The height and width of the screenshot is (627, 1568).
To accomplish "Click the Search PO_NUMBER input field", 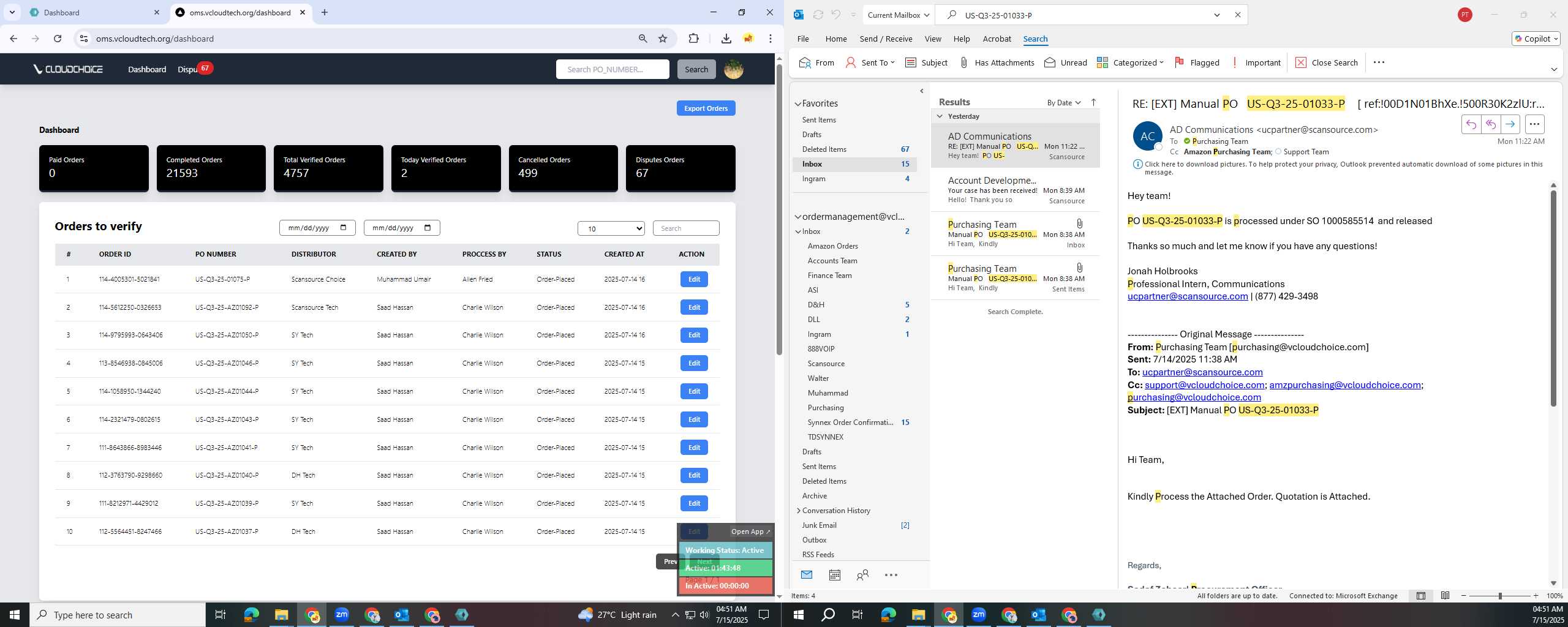I will pos(612,69).
